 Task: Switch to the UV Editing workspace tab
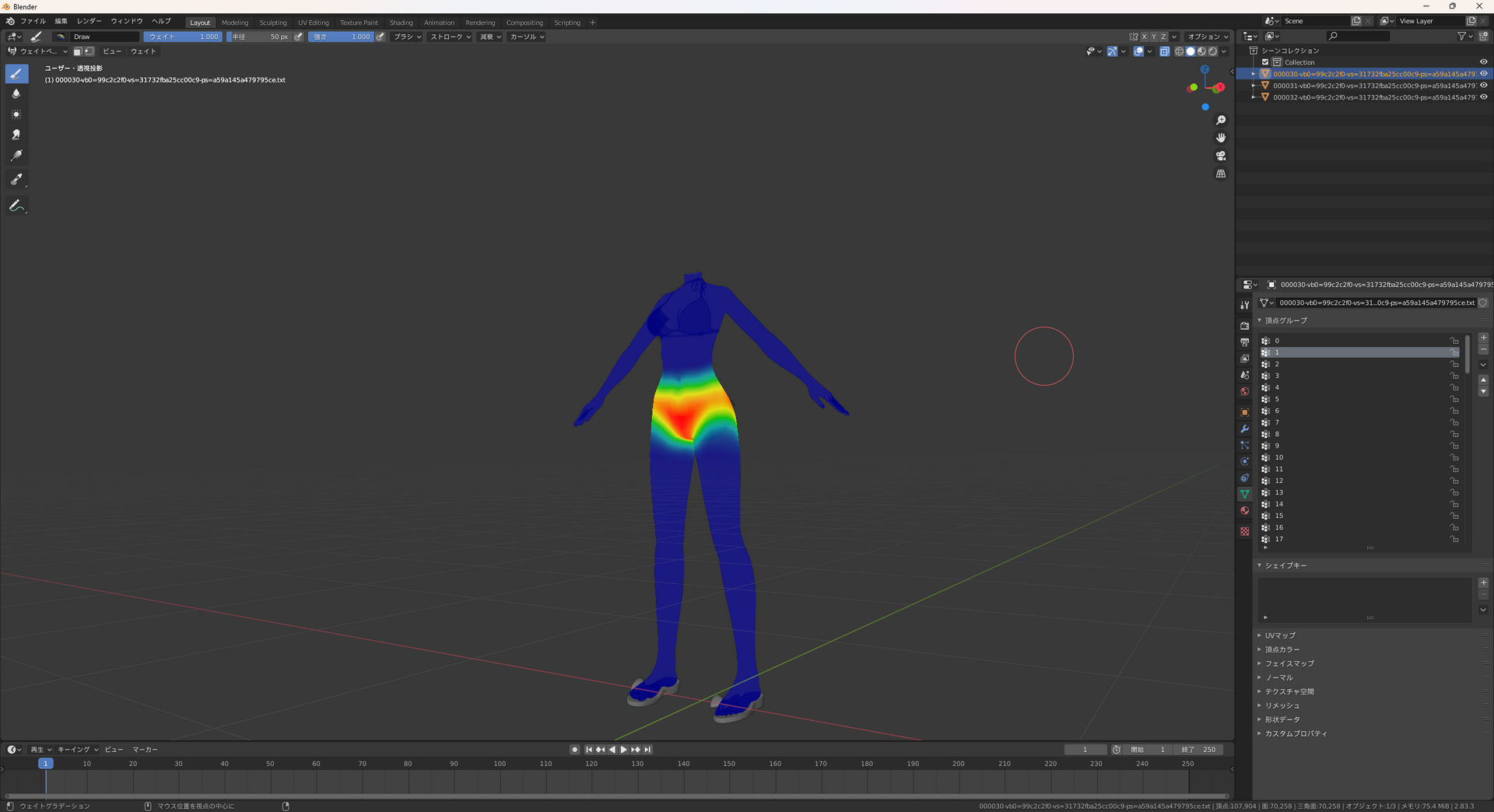(x=313, y=23)
